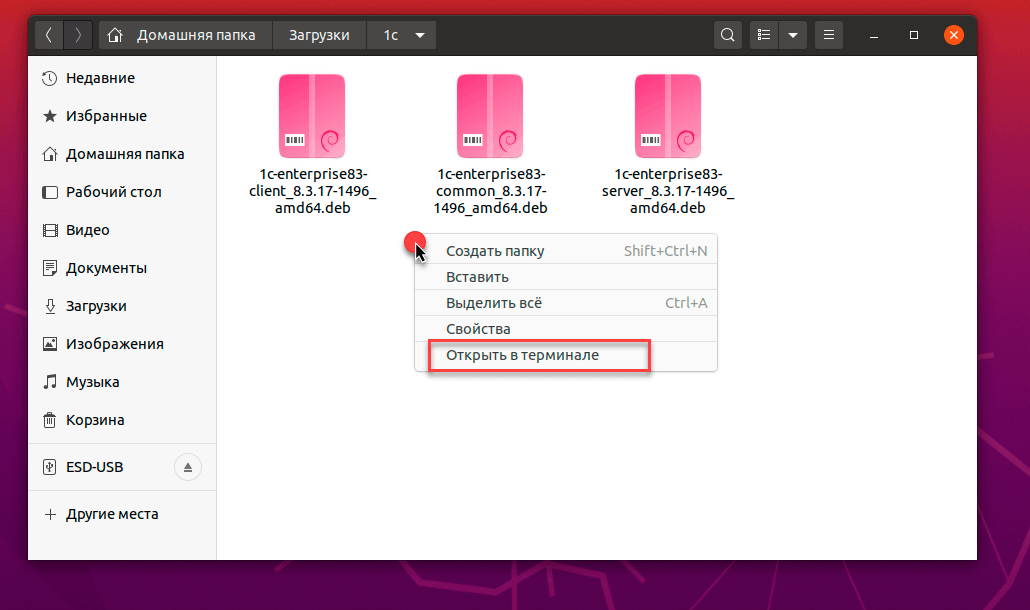Image resolution: width=1030 pixels, height=610 pixels.
Task: Click the home icon in path bar
Action: tap(115, 35)
